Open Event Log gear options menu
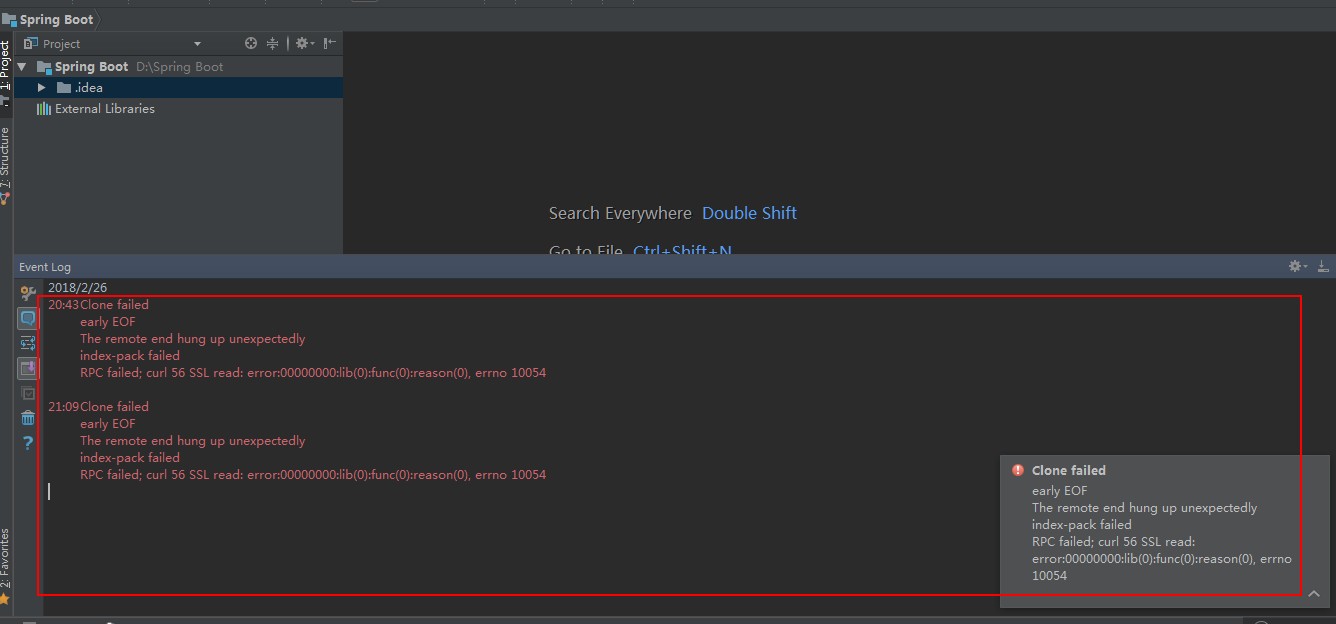 1298,266
